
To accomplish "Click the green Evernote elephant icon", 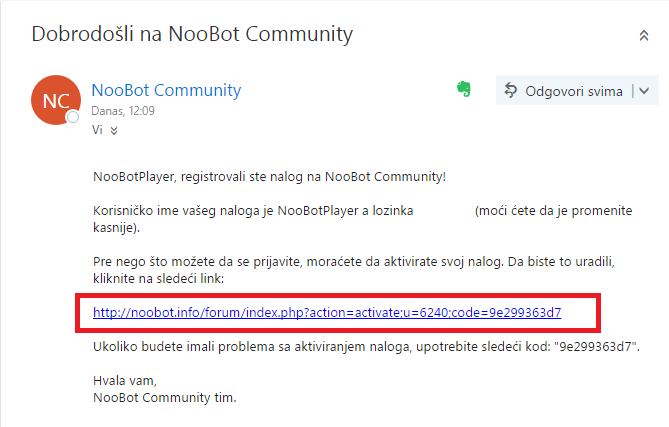I will click(x=464, y=90).
